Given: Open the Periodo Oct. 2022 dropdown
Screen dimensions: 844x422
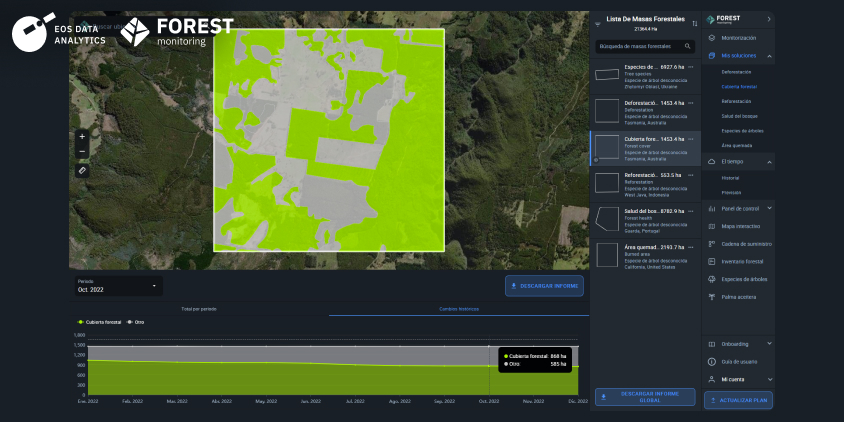Looking at the screenshot, I should point(118,286).
